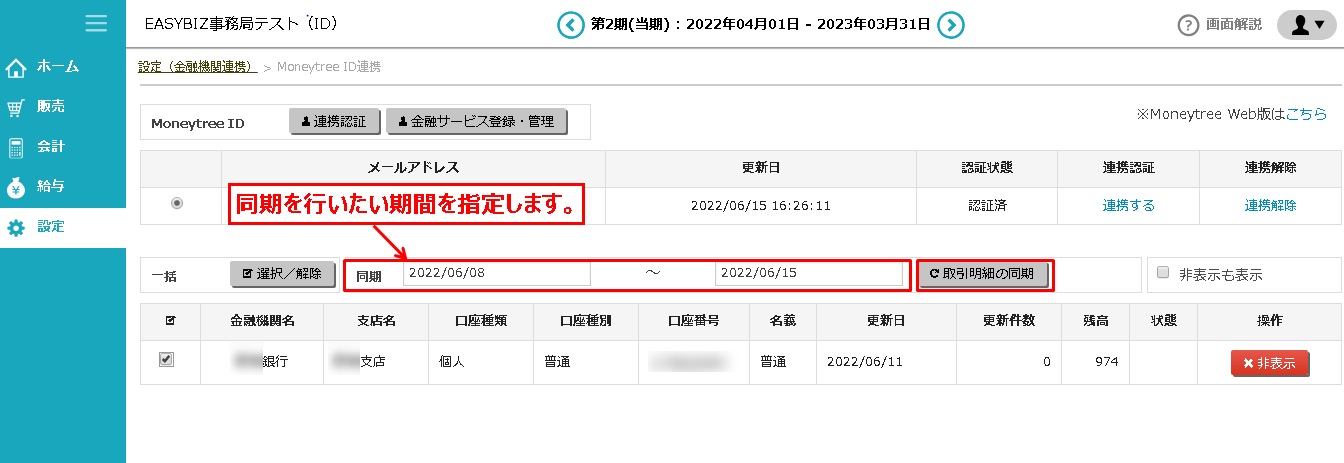The image size is (1344, 463).
Task: Select the email address radio button
Action: pyautogui.click(x=177, y=203)
